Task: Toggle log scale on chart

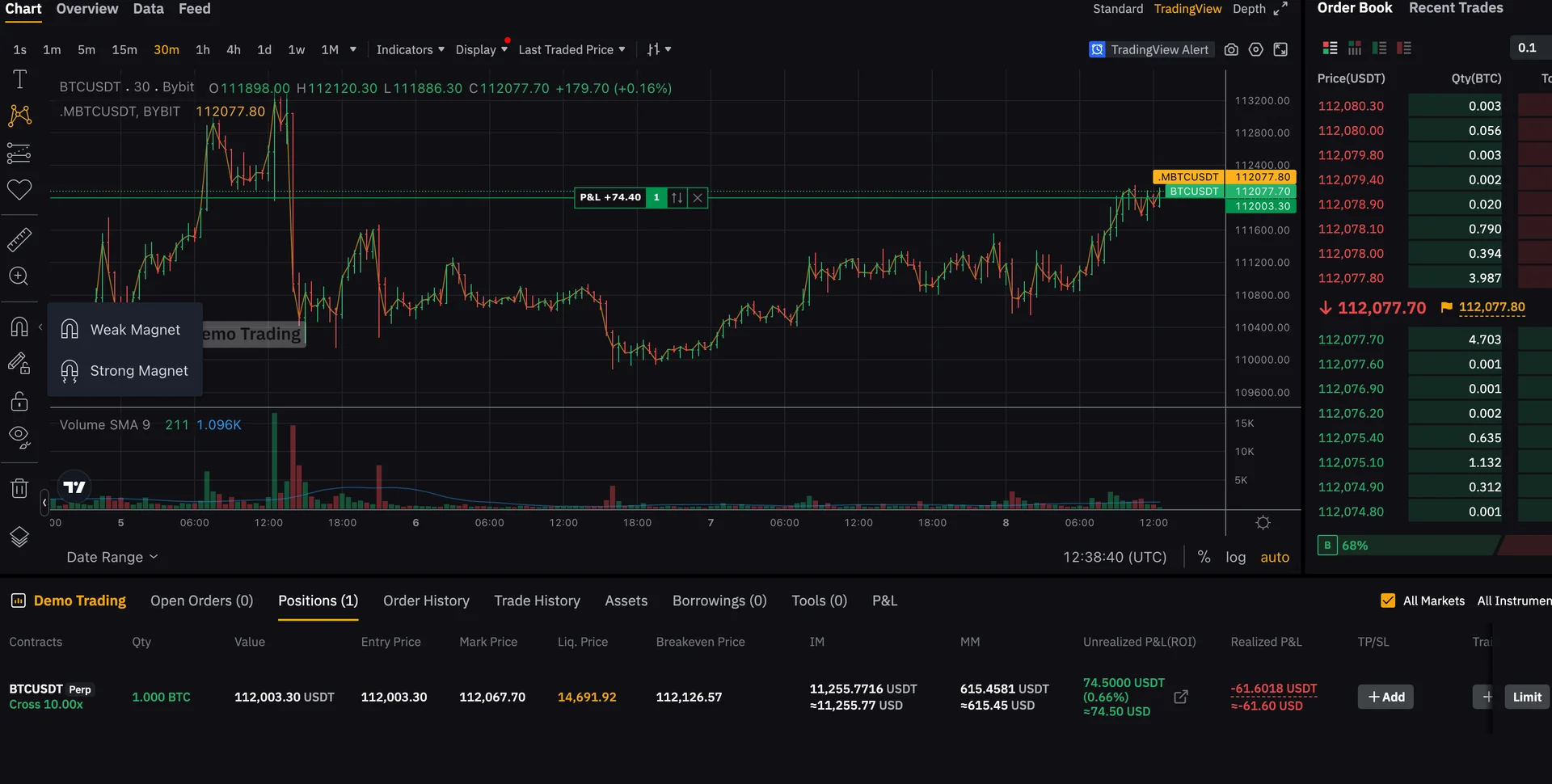Action: coord(1235,557)
